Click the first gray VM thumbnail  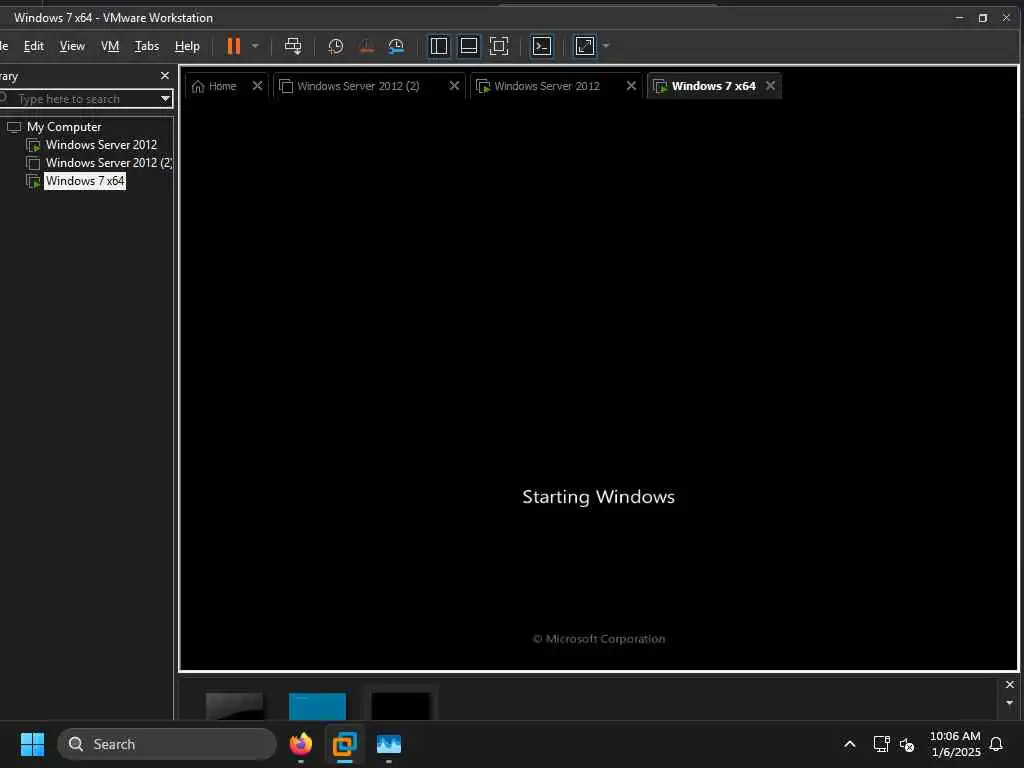(x=234, y=707)
